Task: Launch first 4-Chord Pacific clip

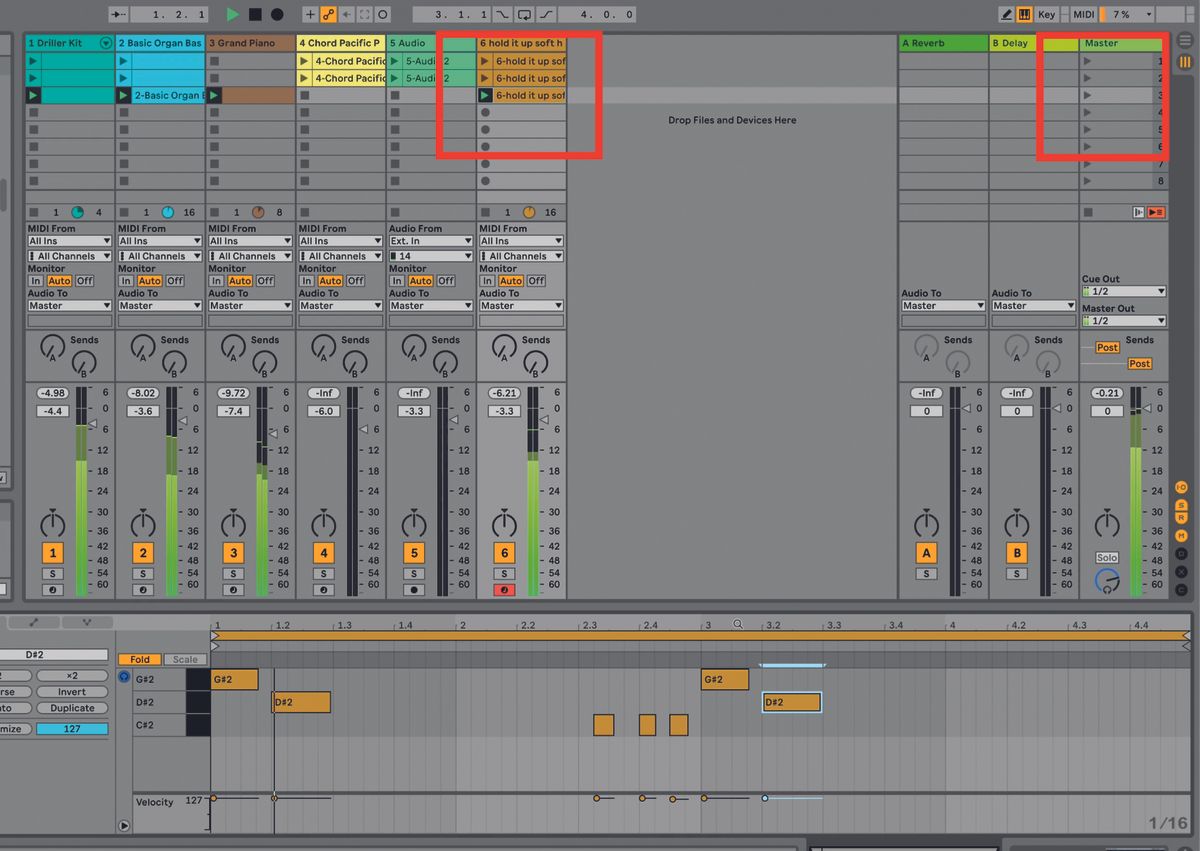Action: coord(304,61)
